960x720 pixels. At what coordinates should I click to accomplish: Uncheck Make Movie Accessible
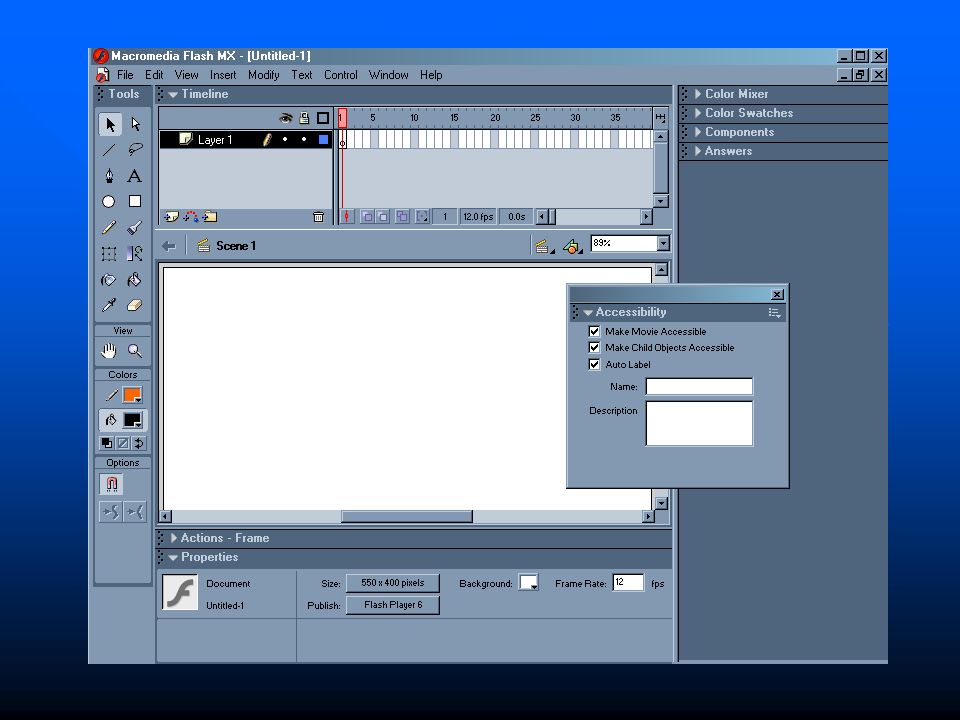(594, 331)
